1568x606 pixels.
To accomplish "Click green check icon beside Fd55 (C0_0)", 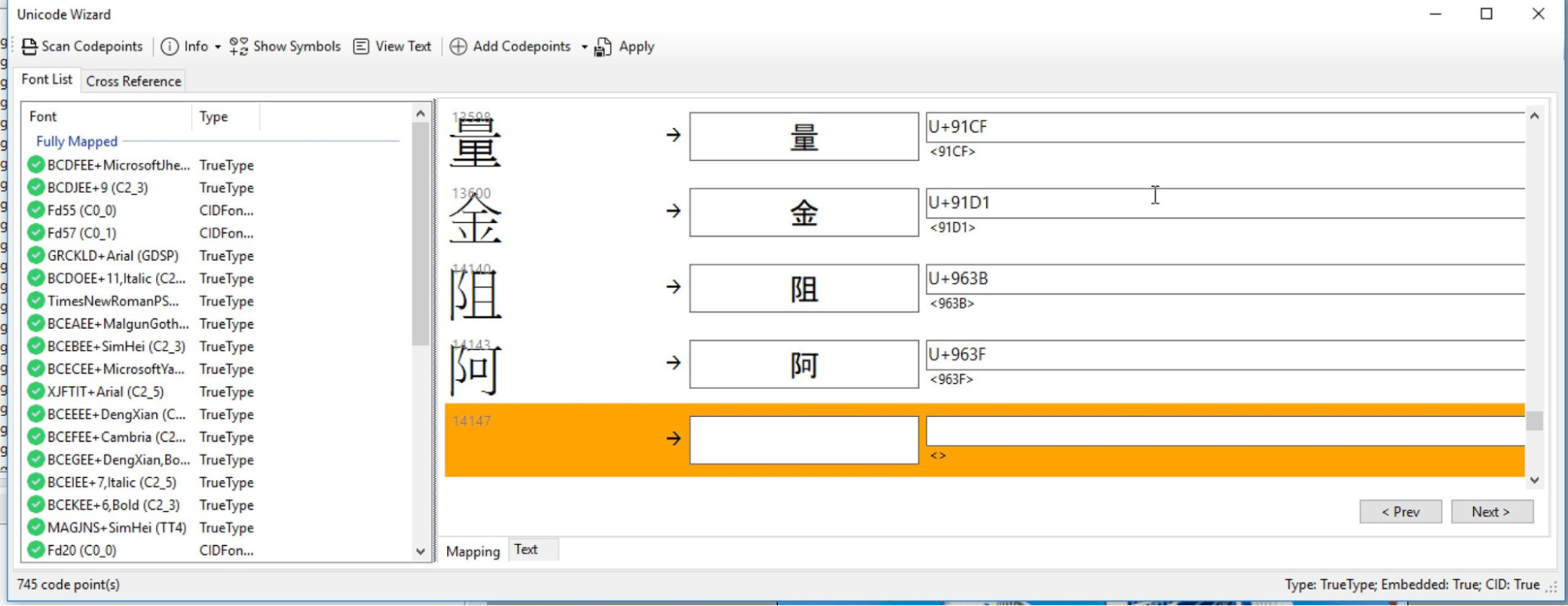I will [35, 210].
